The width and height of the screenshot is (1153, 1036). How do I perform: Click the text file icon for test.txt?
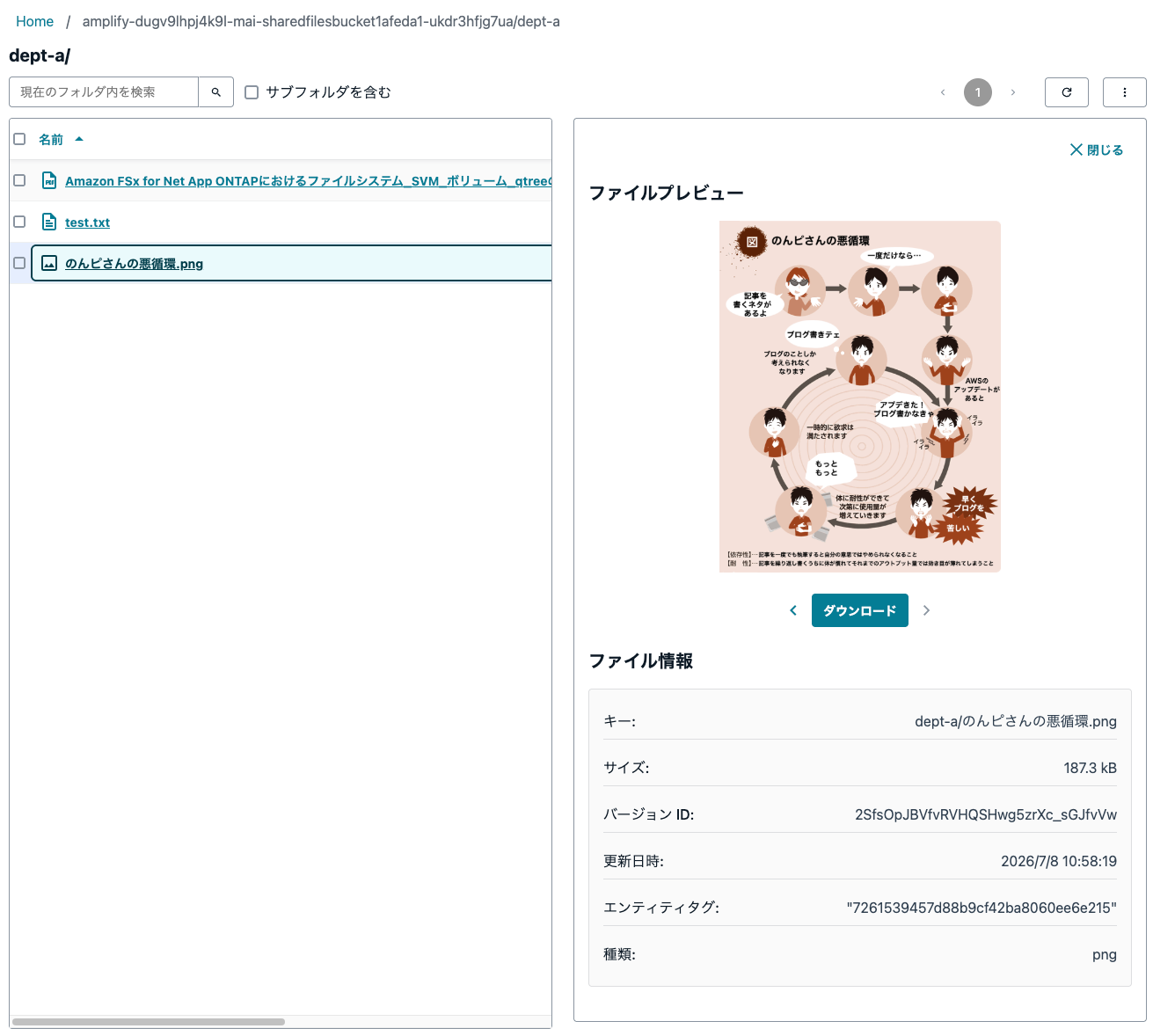(49, 222)
